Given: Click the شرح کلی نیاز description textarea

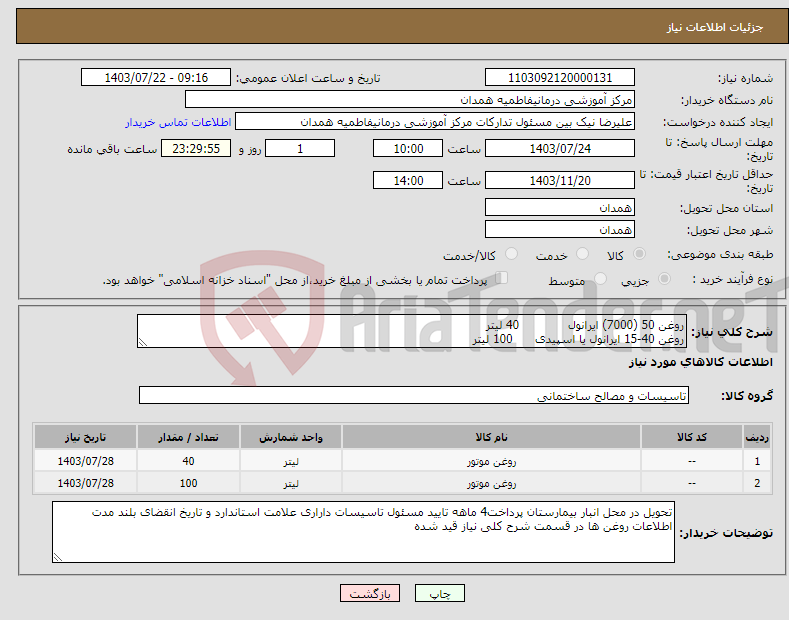Looking at the screenshot, I should pyautogui.click(x=412, y=331).
